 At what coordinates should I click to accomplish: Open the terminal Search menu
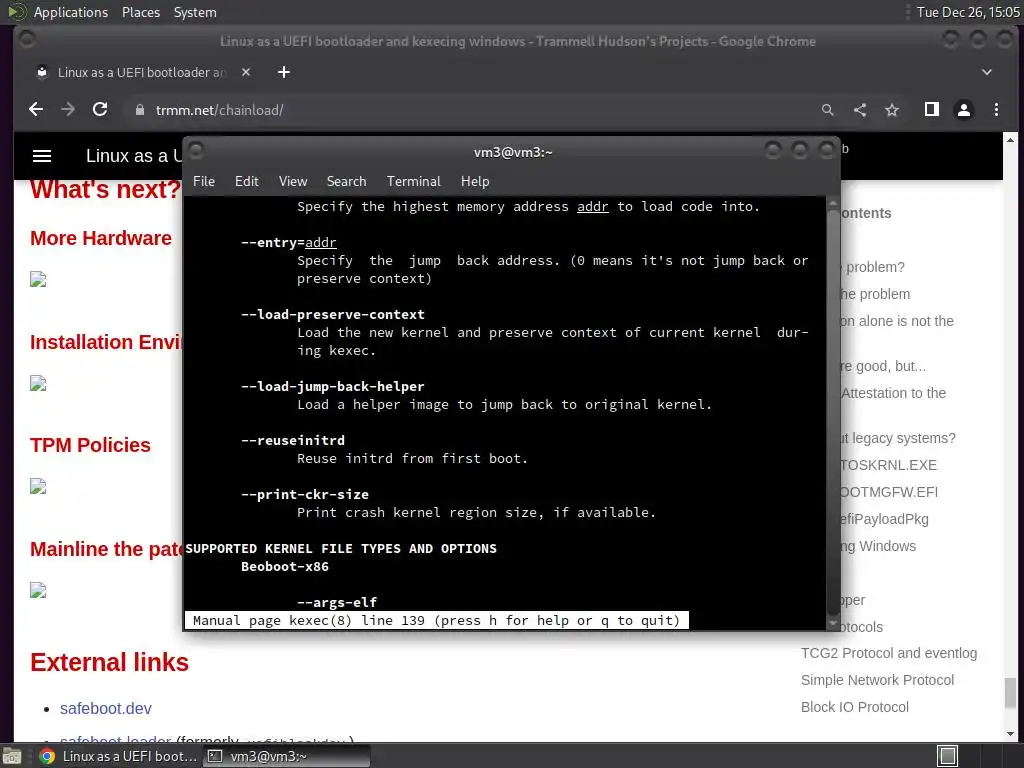coord(346,182)
